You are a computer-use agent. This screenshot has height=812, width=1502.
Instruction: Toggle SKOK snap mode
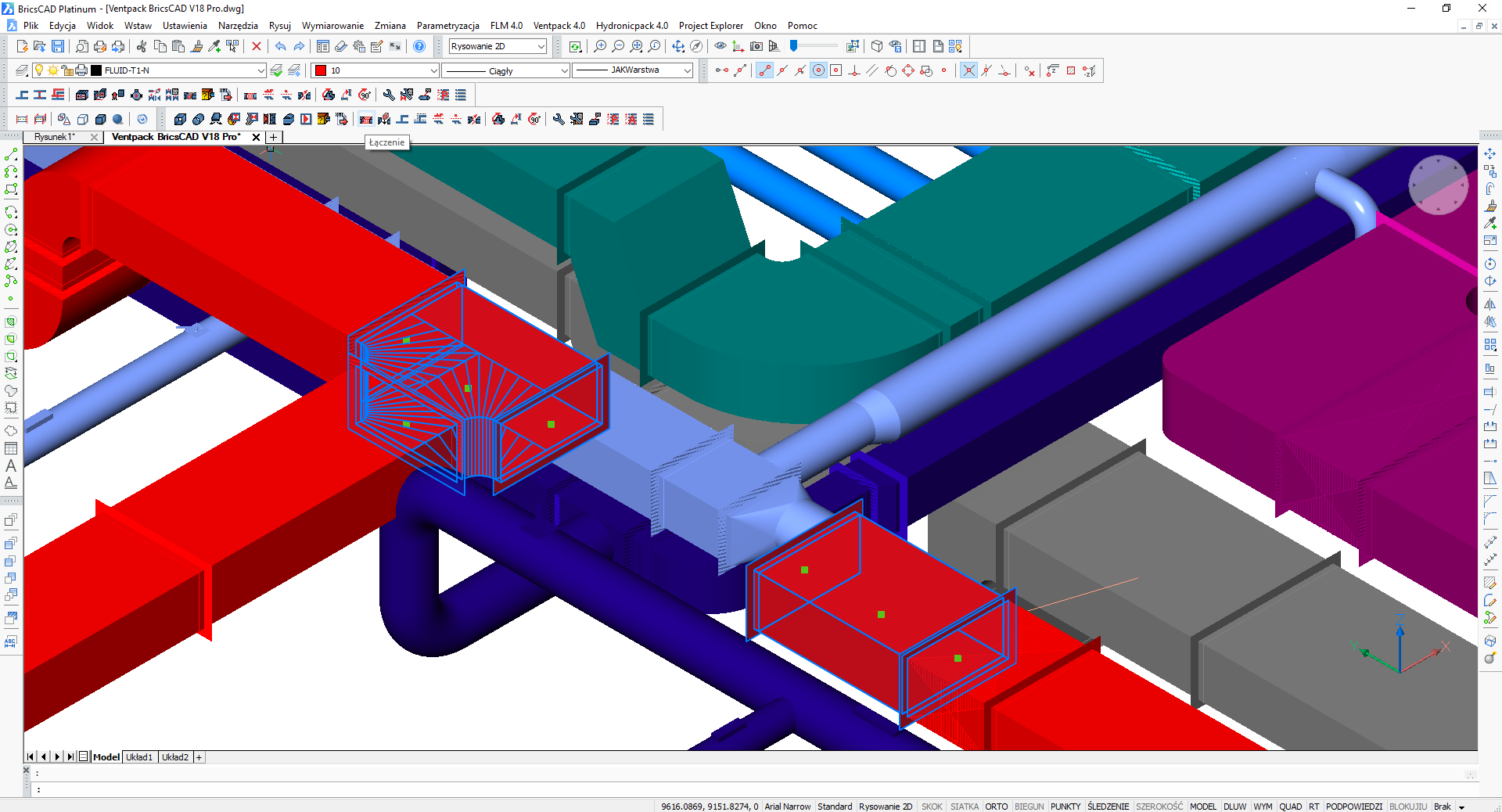[931, 807]
